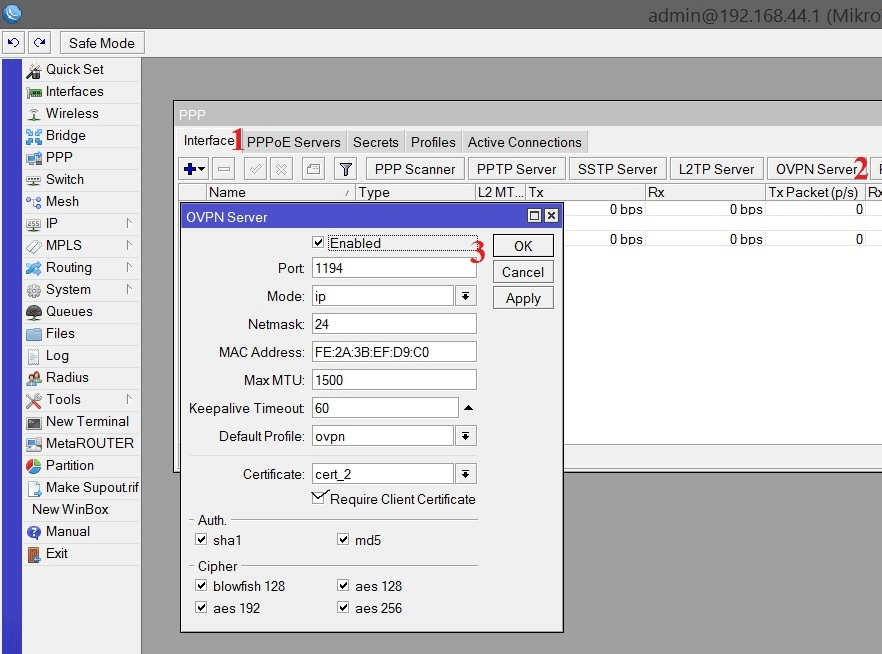Click the filter funnel icon
The height and width of the screenshot is (654, 882).
coord(346,169)
